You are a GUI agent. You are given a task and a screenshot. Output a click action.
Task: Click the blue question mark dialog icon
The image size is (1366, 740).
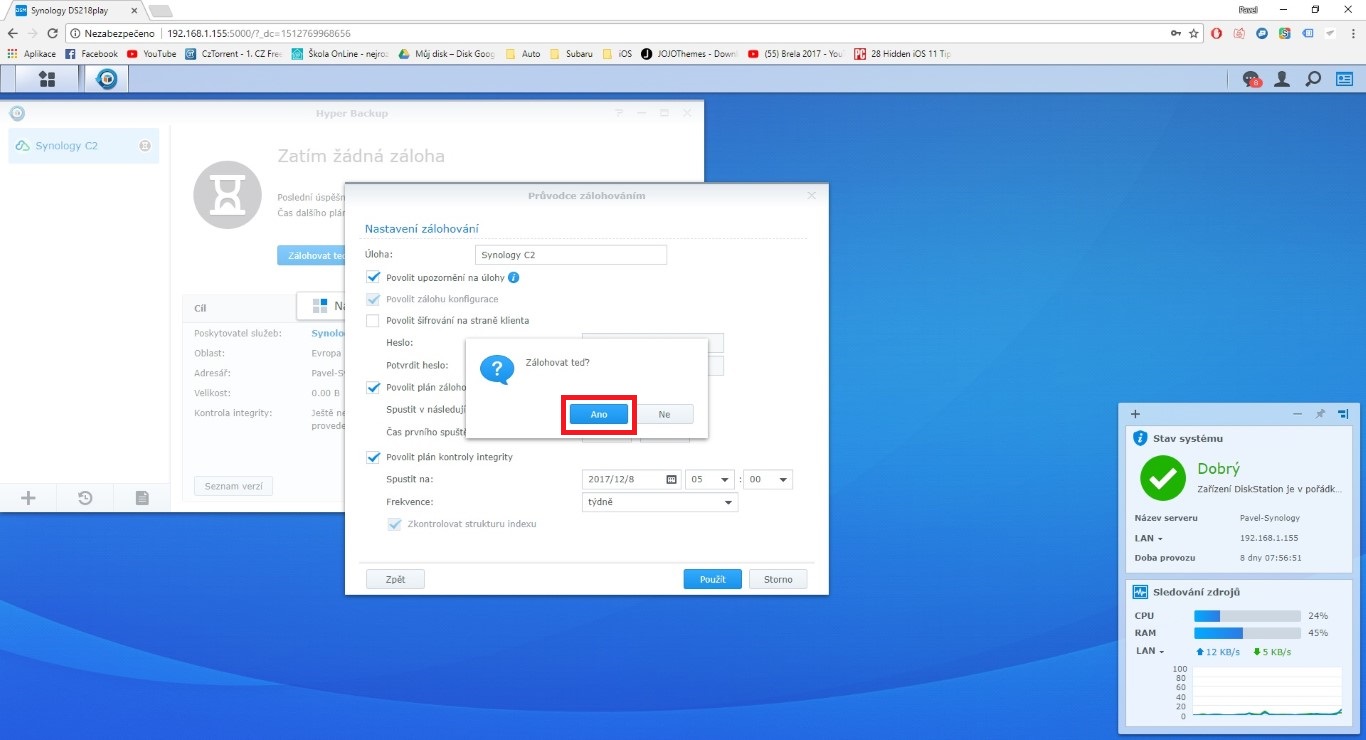[496, 368]
